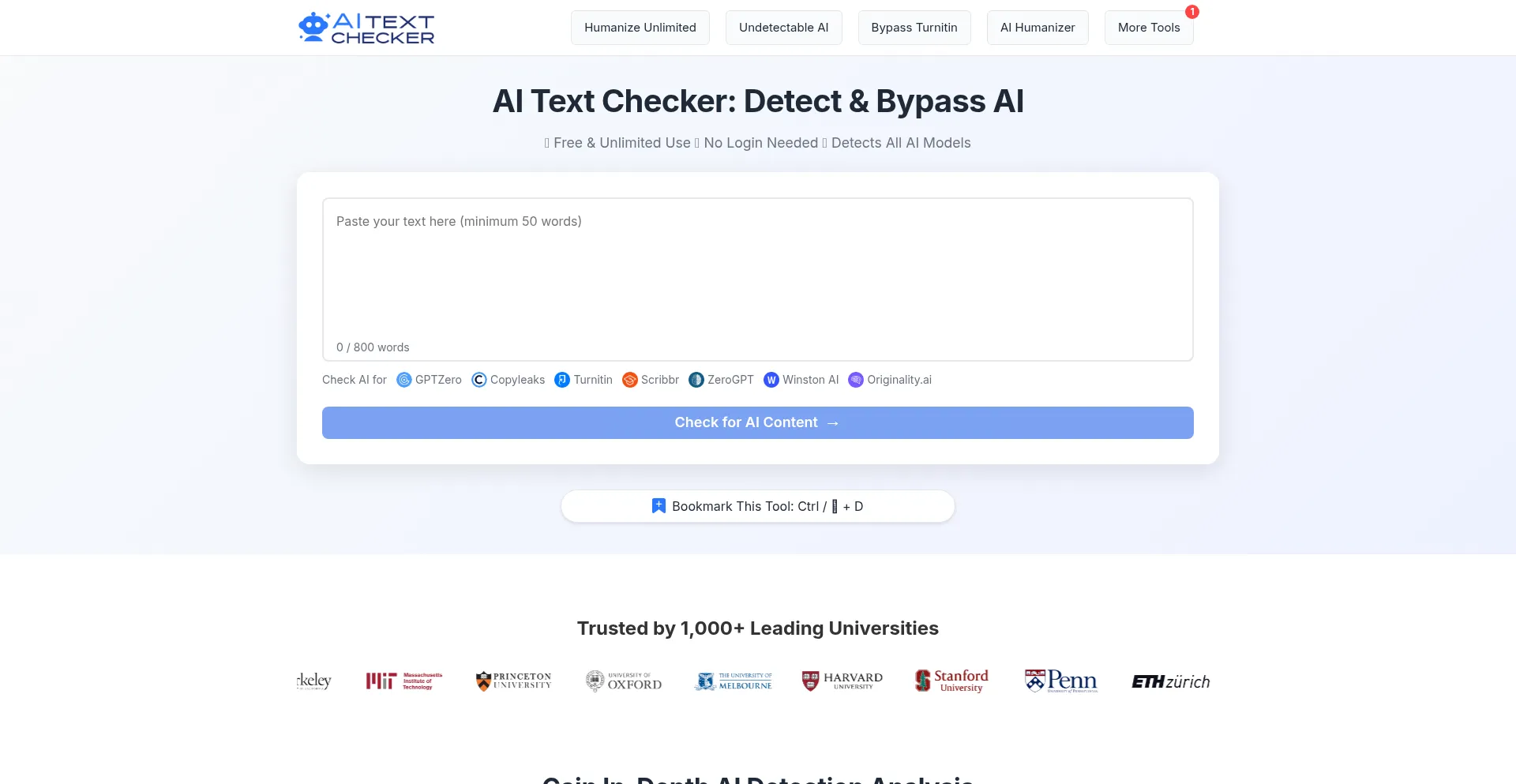Click the Check for AI Content button
The height and width of the screenshot is (784, 1516).
[x=758, y=422]
